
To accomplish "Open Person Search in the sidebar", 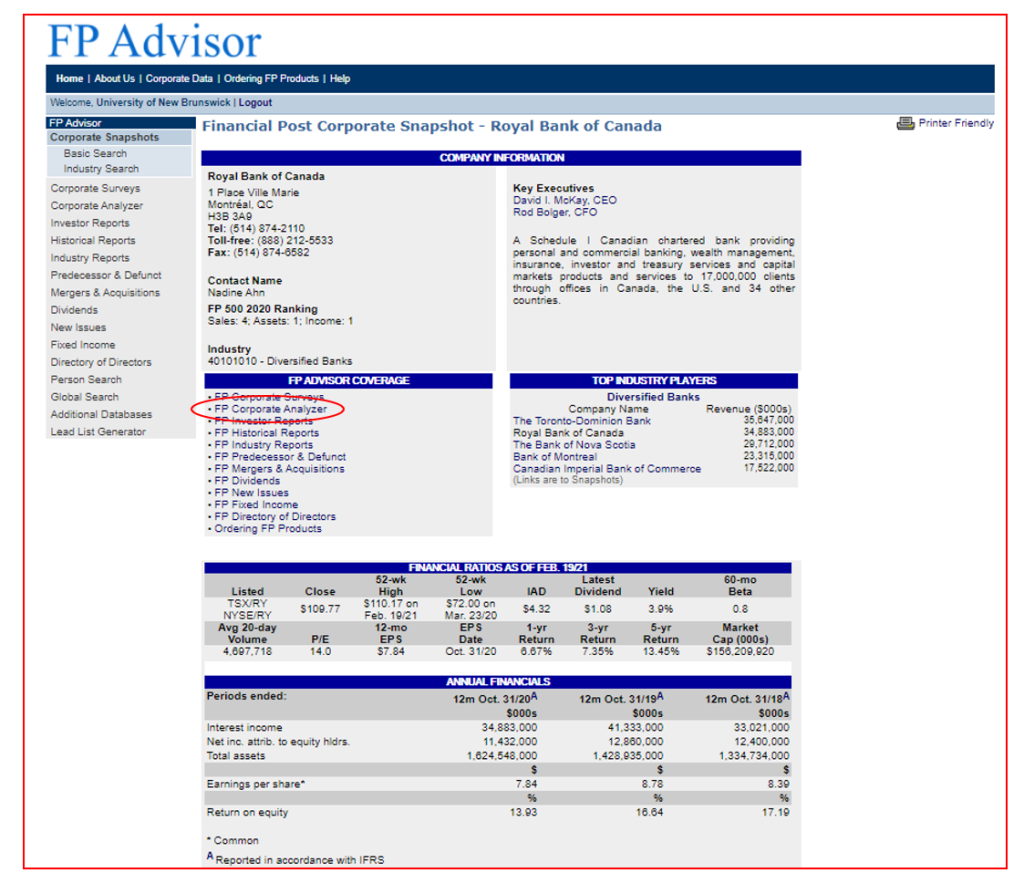I will click(x=86, y=379).
